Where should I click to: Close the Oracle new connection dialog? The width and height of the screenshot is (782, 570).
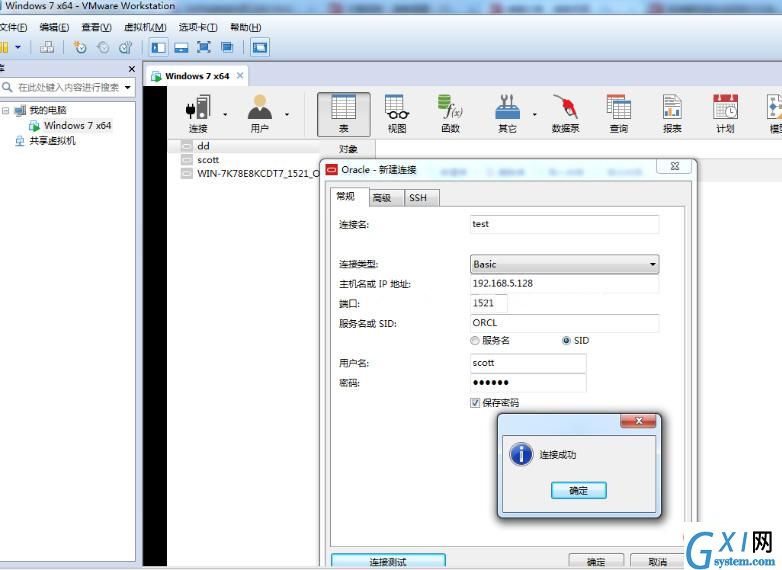pos(675,166)
